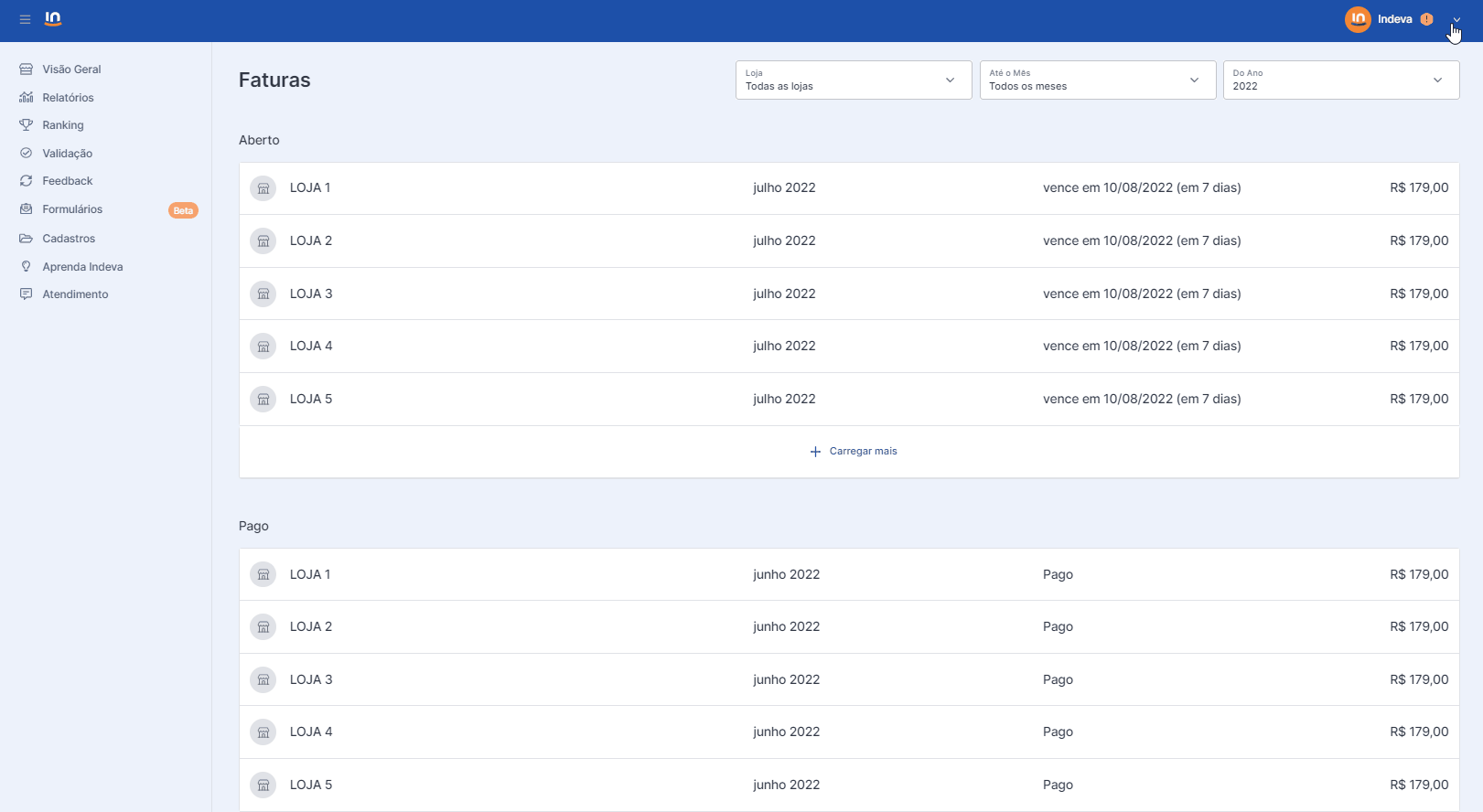
Task: Click Carregar mais to load invoices
Action: click(x=854, y=452)
